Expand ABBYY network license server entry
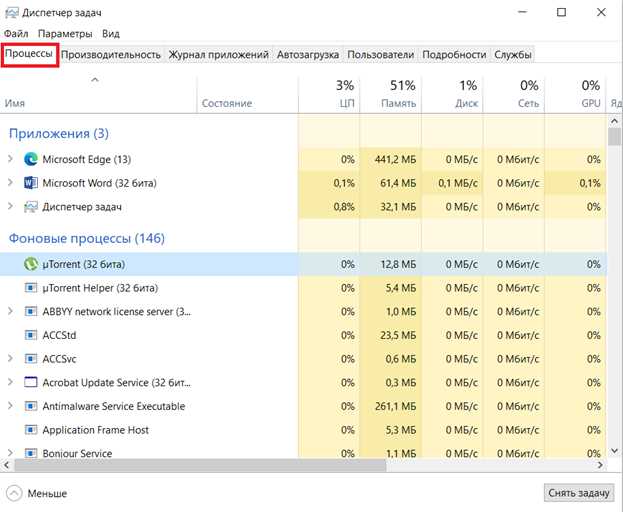This screenshot has width=623, height=512. pos(10,311)
